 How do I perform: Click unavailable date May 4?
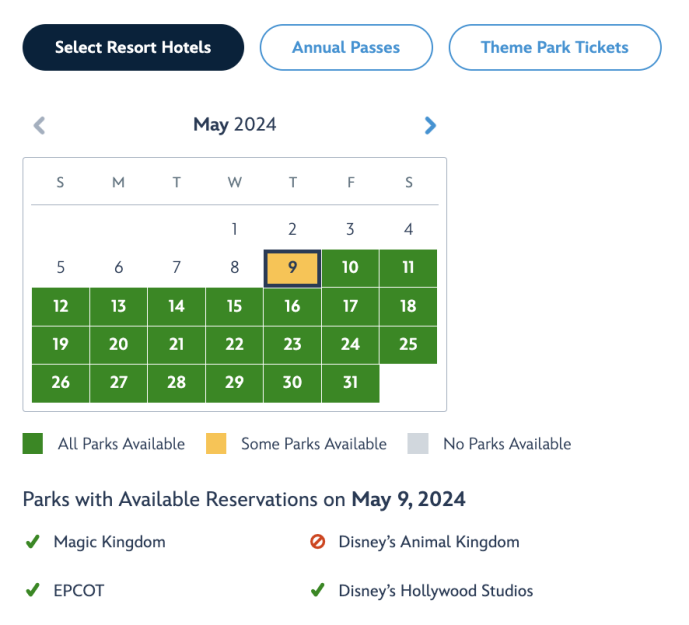coord(408,229)
